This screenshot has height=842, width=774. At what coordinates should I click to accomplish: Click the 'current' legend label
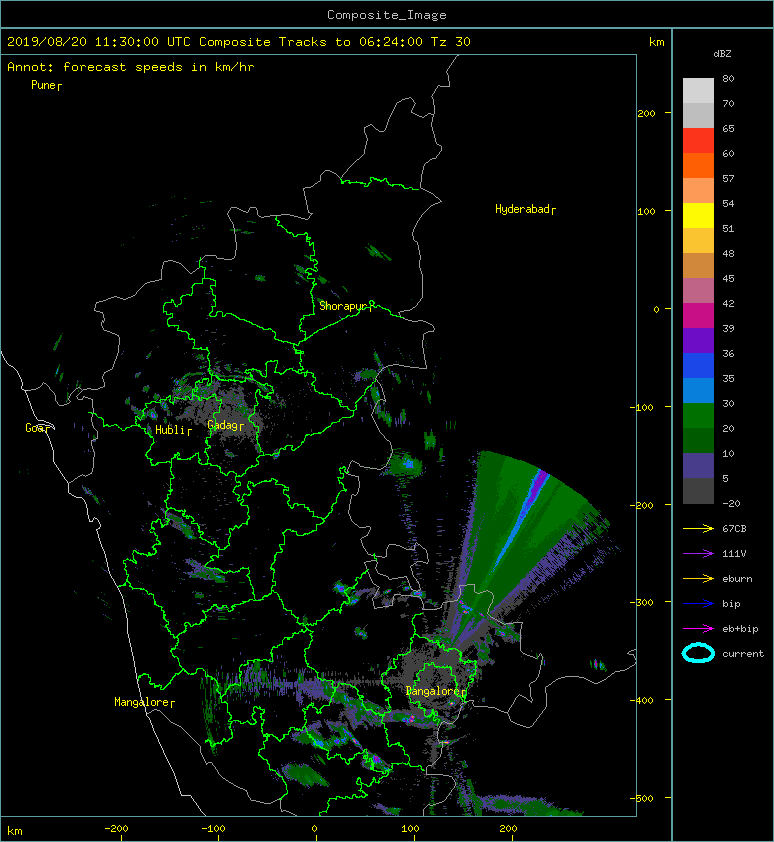pos(743,654)
